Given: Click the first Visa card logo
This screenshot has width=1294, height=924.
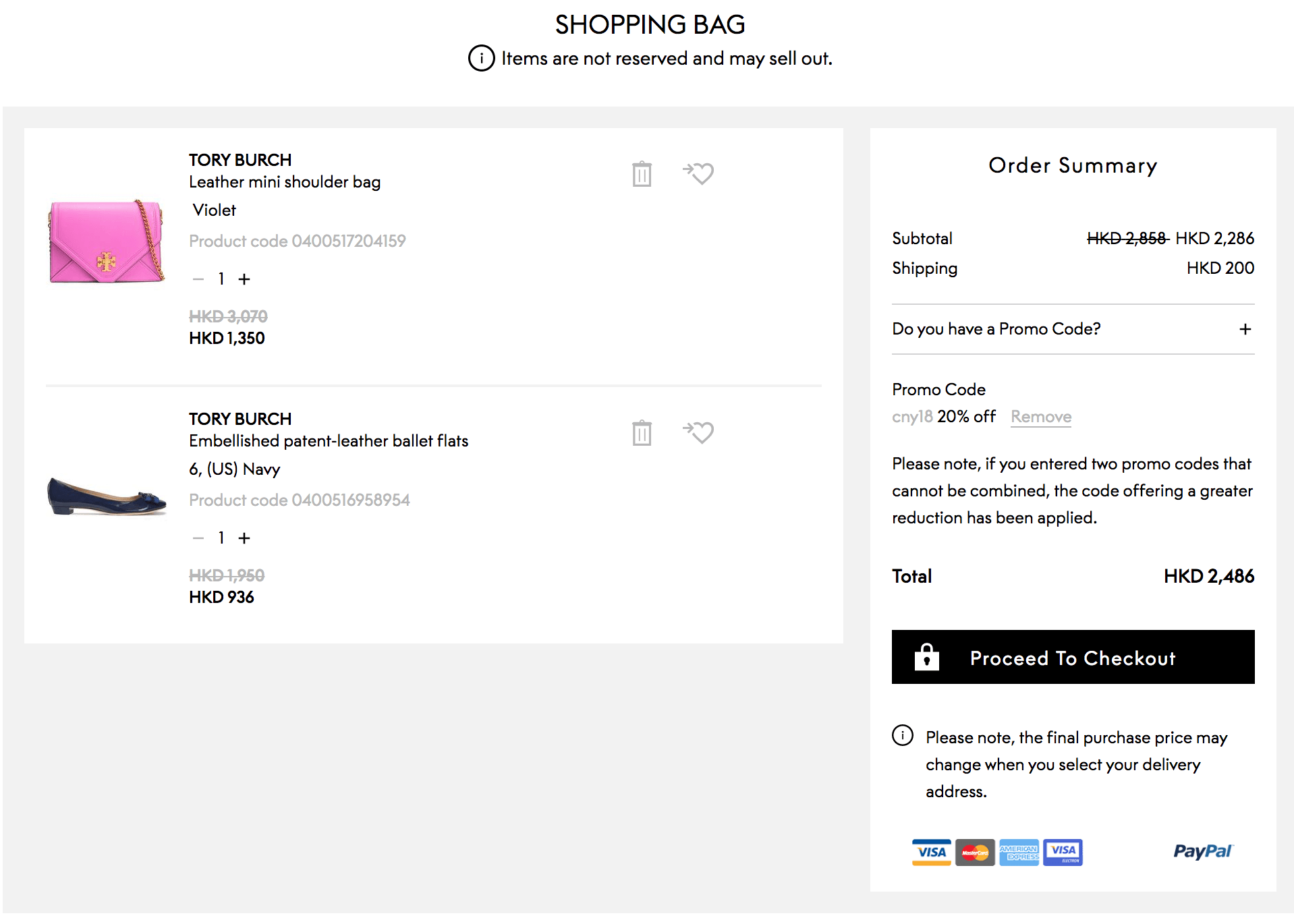Looking at the screenshot, I should coord(931,852).
